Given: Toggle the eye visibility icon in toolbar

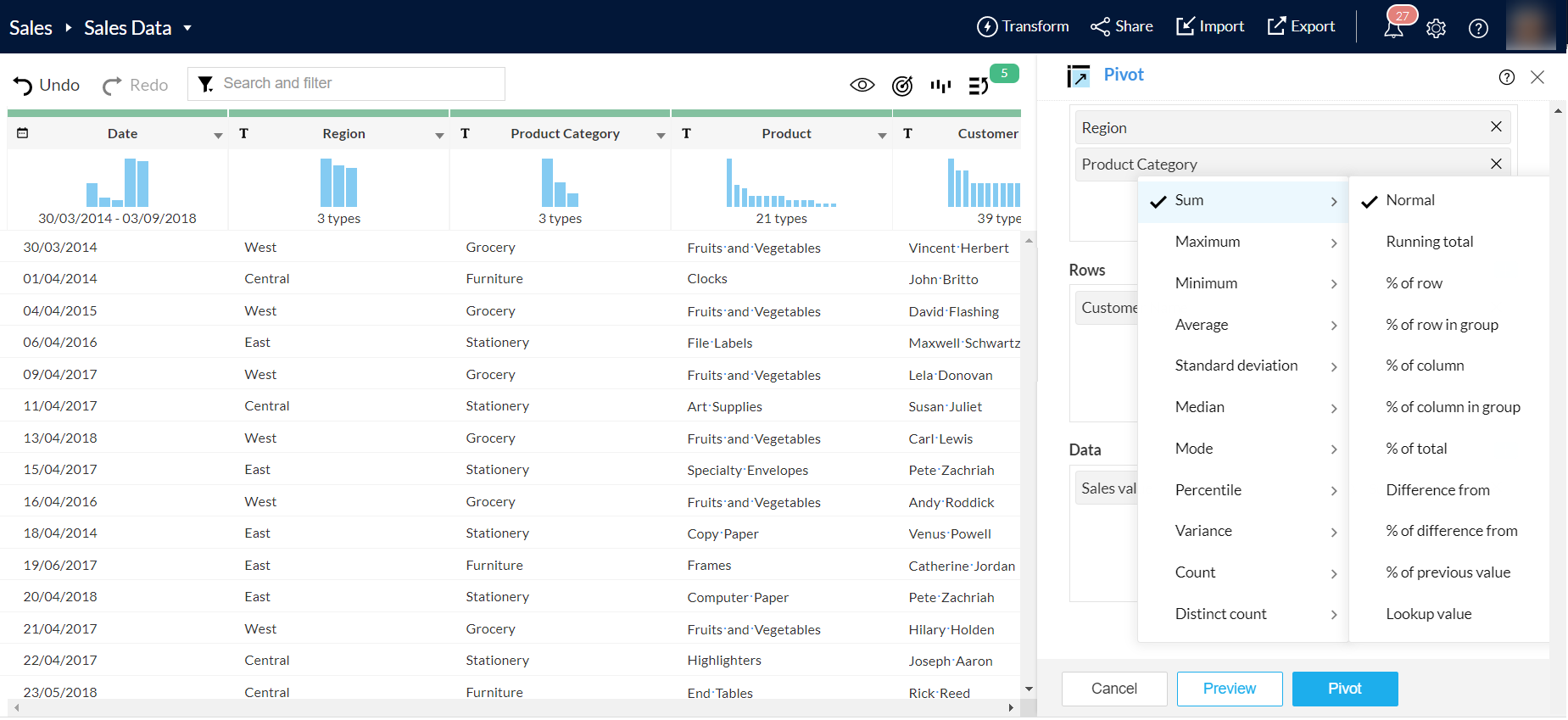Looking at the screenshot, I should click(x=862, y=85).
